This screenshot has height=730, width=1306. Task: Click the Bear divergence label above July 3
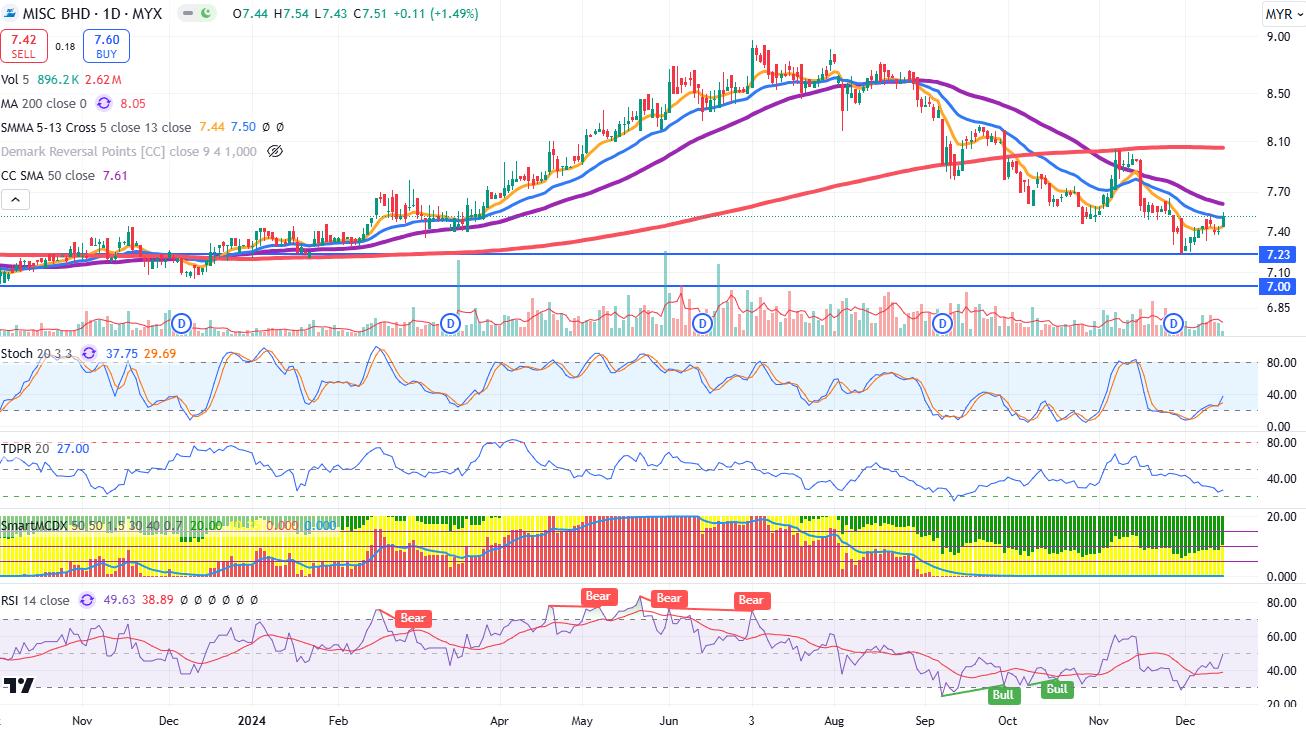click(751, 600)
